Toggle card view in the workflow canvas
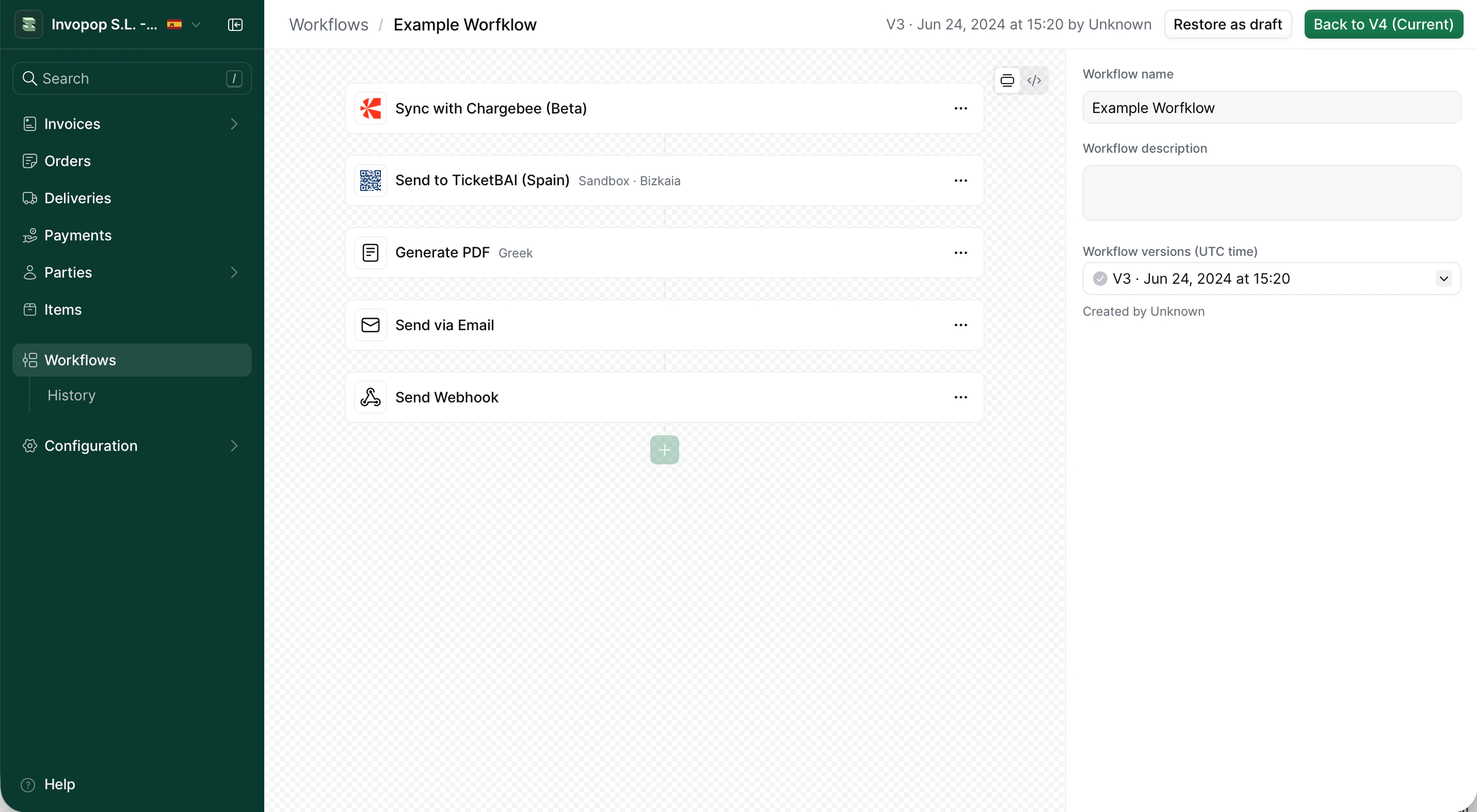The width and height of the screenshot is (1477, 812). pos(1007,80)
